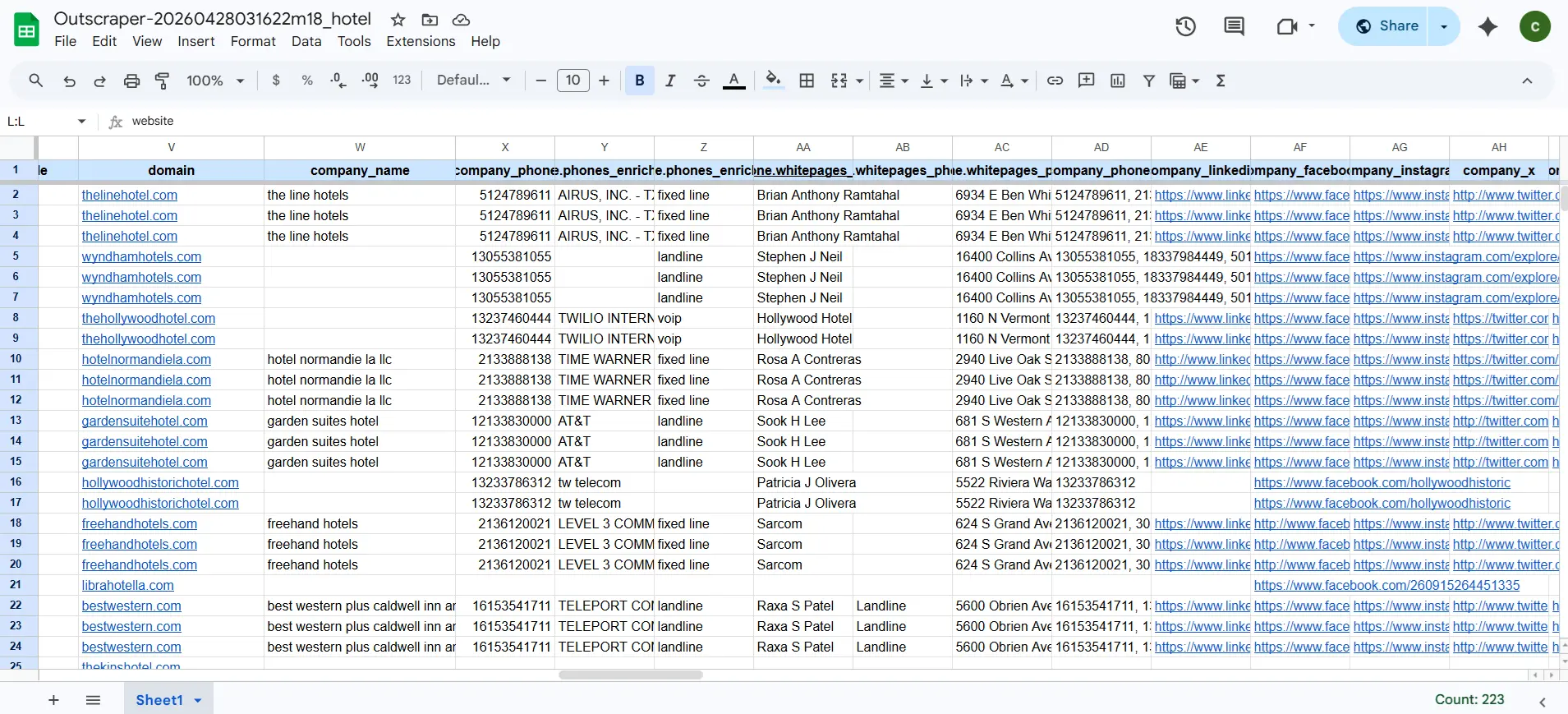Click the functions sigma icon

pos(1221,81)
